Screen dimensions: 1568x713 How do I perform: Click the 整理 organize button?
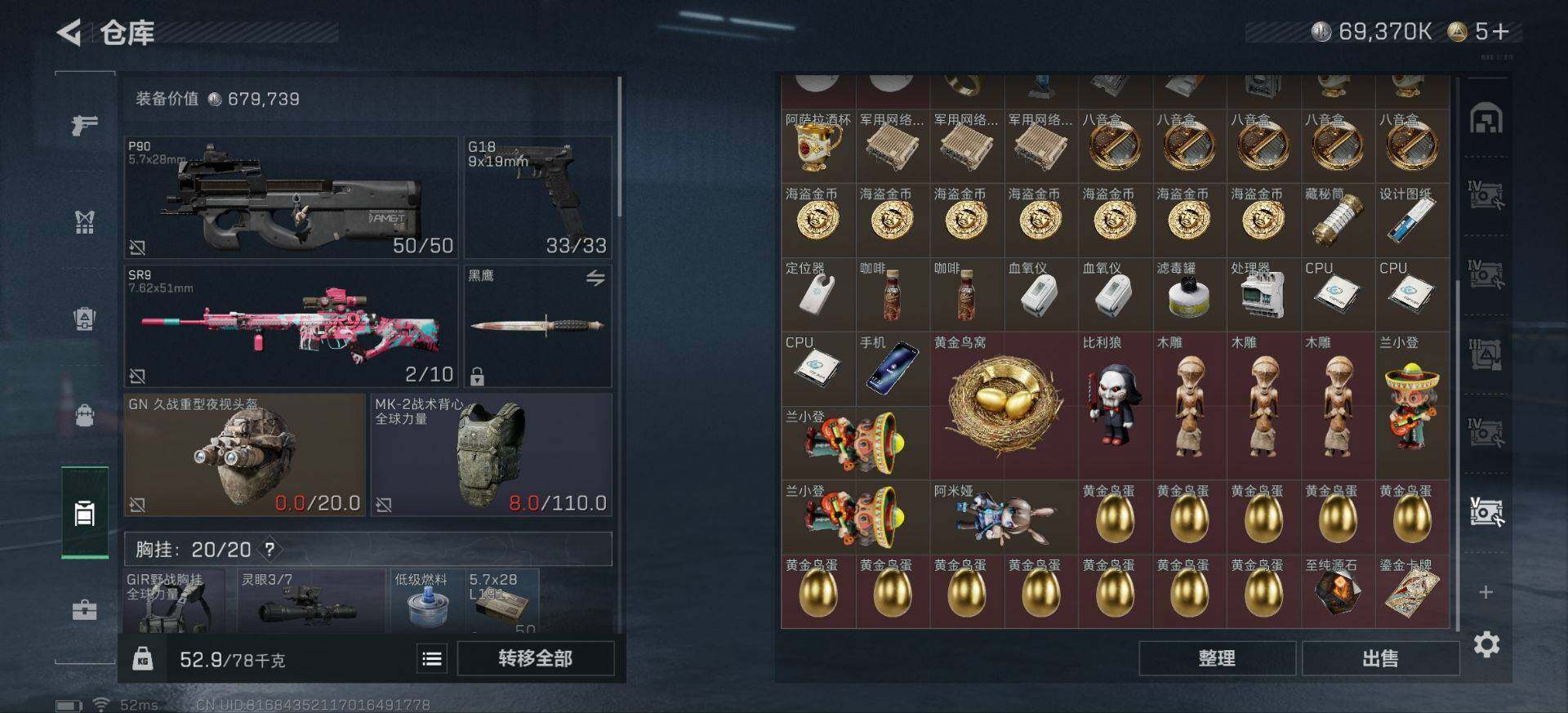[x=1217, y=658]
